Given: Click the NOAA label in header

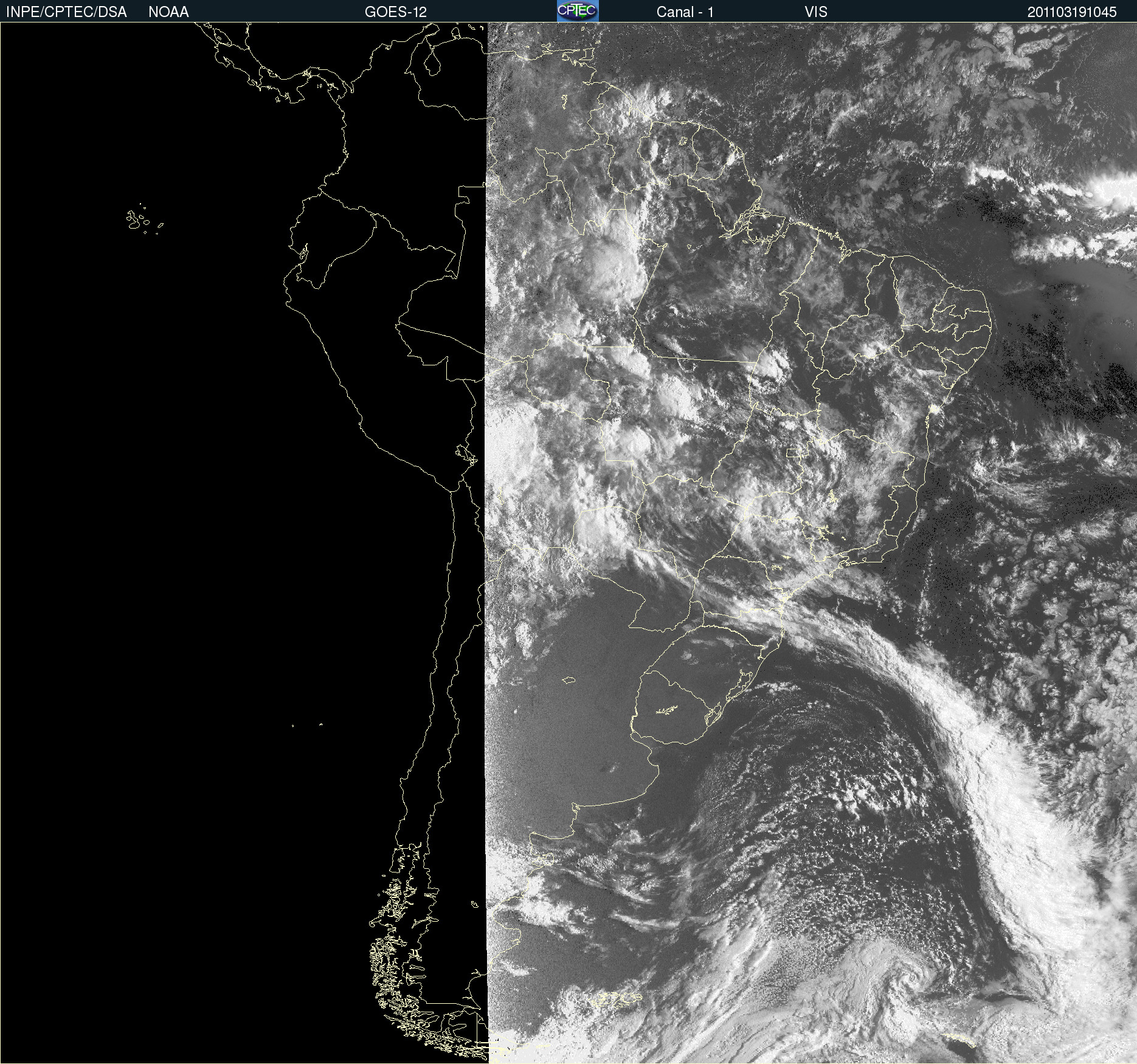Looking at the screenshot, I should 168,12.
